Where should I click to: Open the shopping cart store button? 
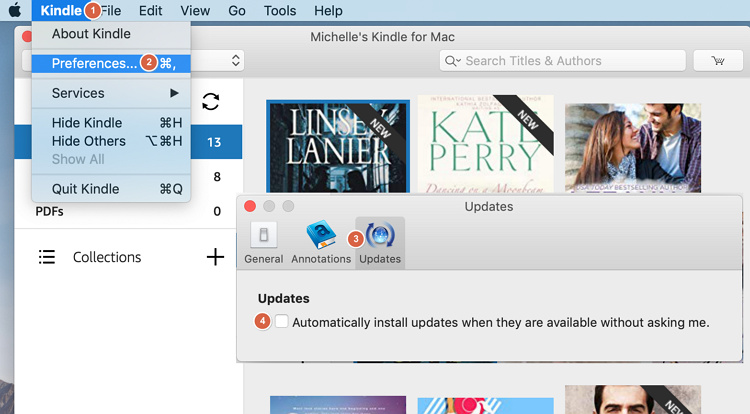pyautogui.click(x=717, y=61)
